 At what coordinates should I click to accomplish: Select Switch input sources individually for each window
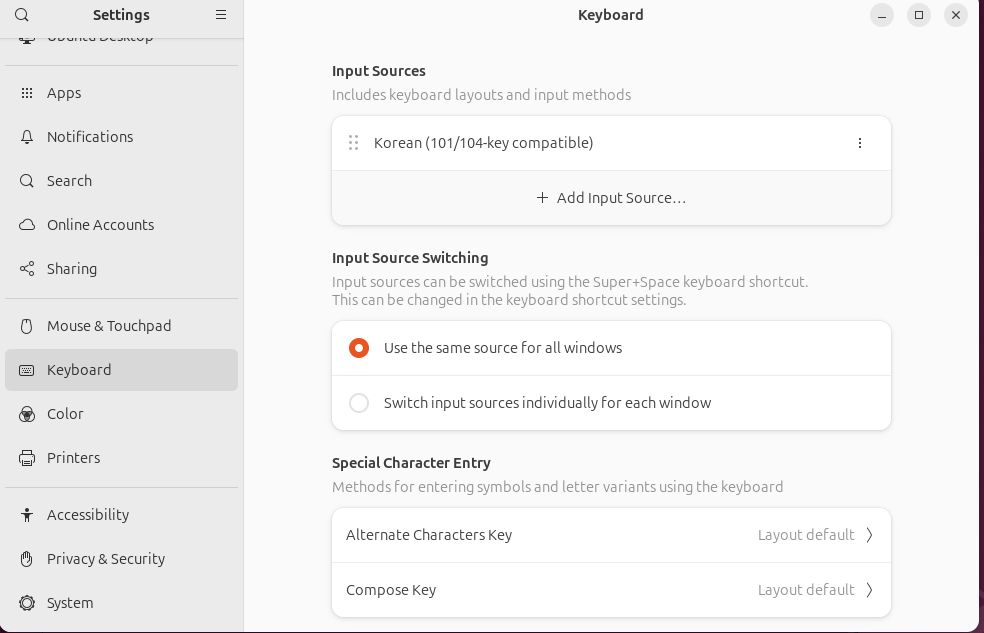click(611, 403)
